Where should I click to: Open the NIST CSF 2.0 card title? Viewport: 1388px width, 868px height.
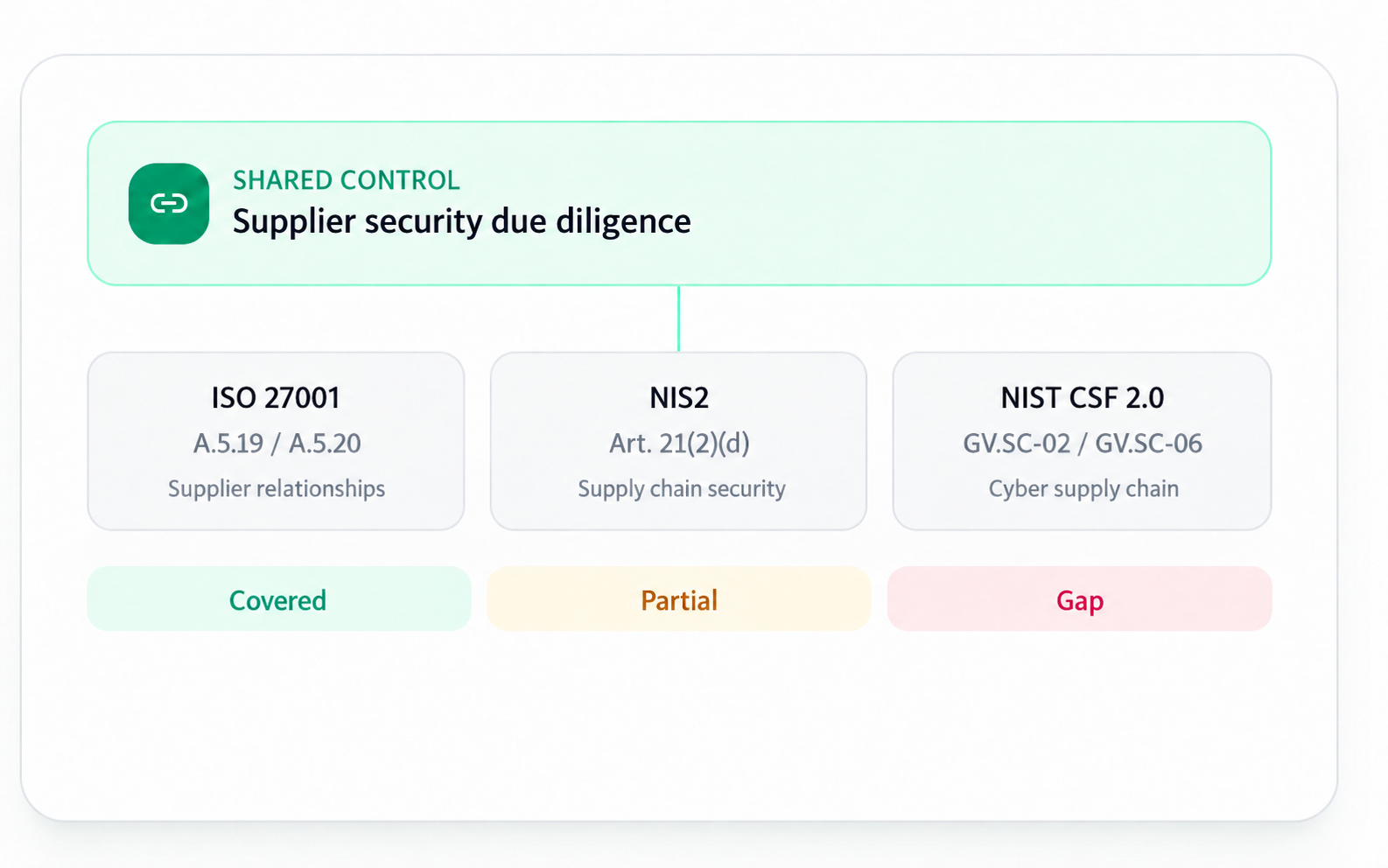1083,398
